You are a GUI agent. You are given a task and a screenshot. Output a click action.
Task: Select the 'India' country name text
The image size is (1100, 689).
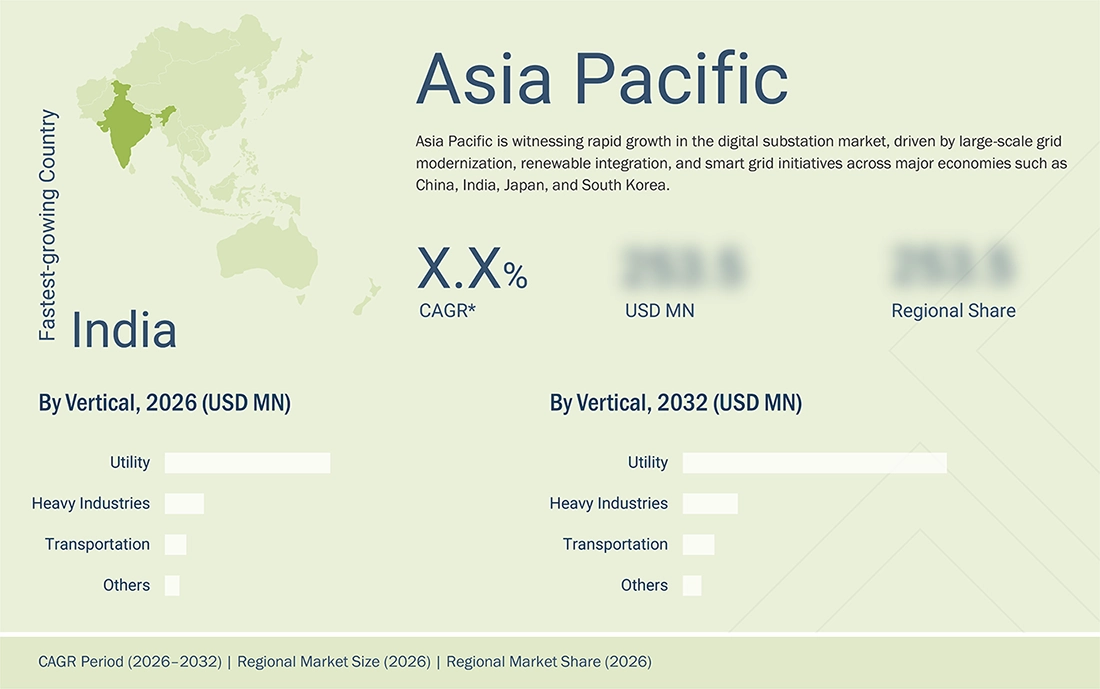pos(124,330)
